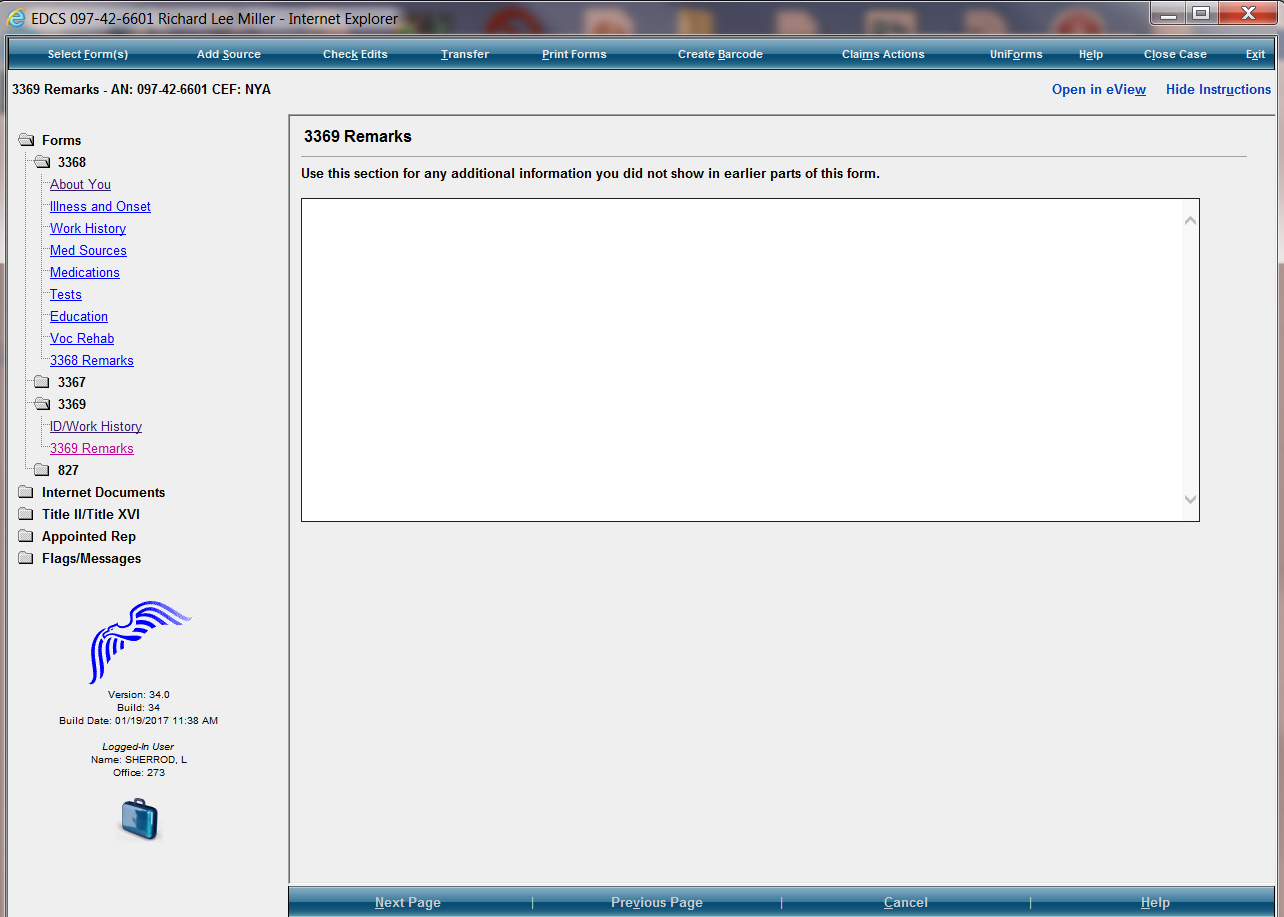
Task: Collapse the Forms folder icon
Action: click(26, 140)
